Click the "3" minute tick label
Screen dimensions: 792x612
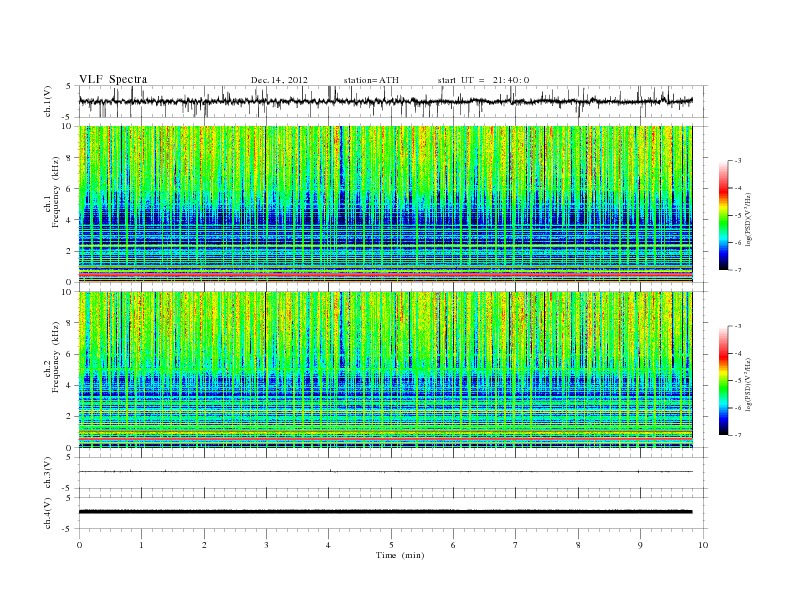[x=266, y=545]
